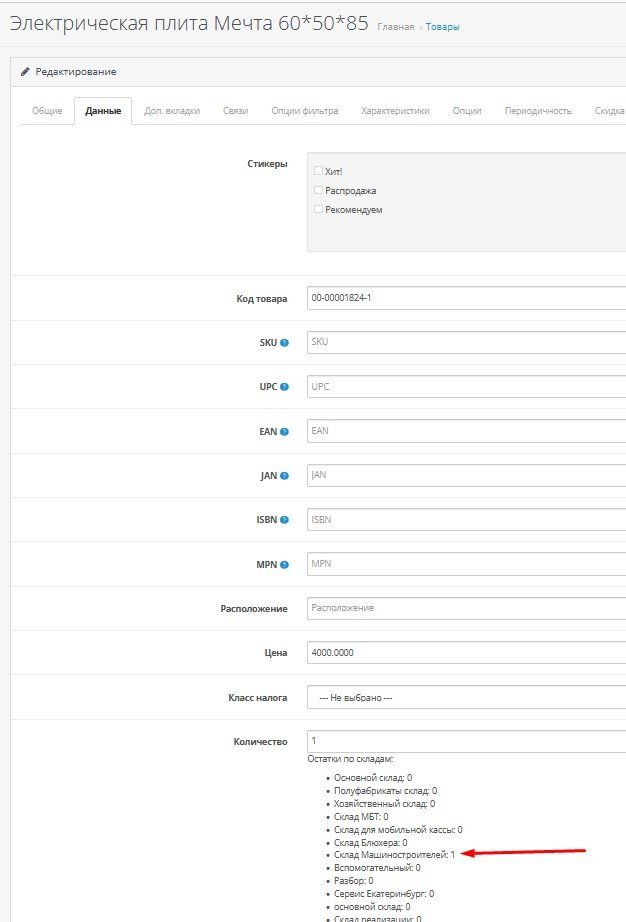This screenshot has width=626, height=922.
Task: Click the "Вспомогательный: 0" entry
Action: (x=377, y=868)
